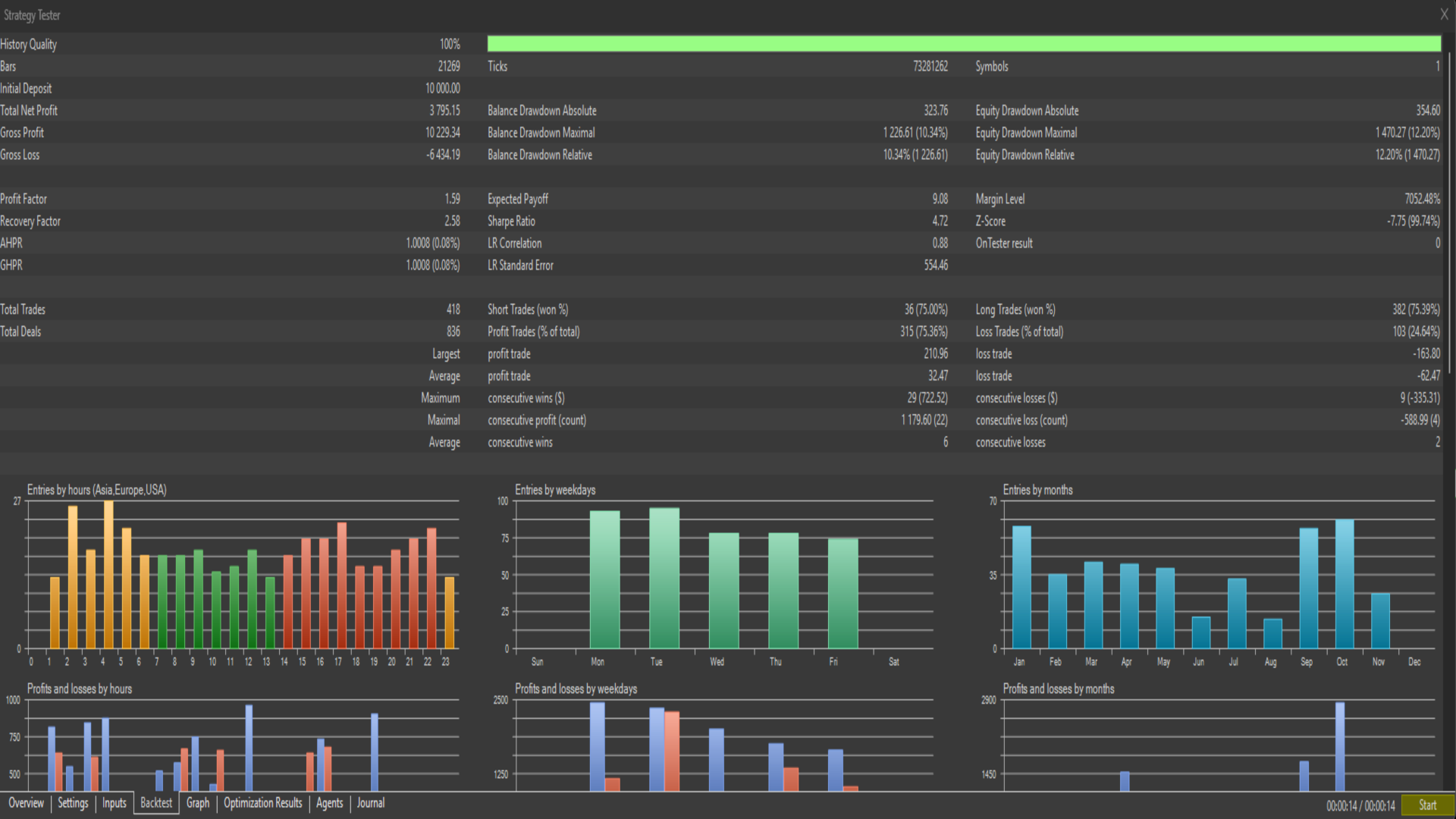Viewport: 1456px width, 819px height.
Task: Open the Overview tab
Action: tap(26, 803)
